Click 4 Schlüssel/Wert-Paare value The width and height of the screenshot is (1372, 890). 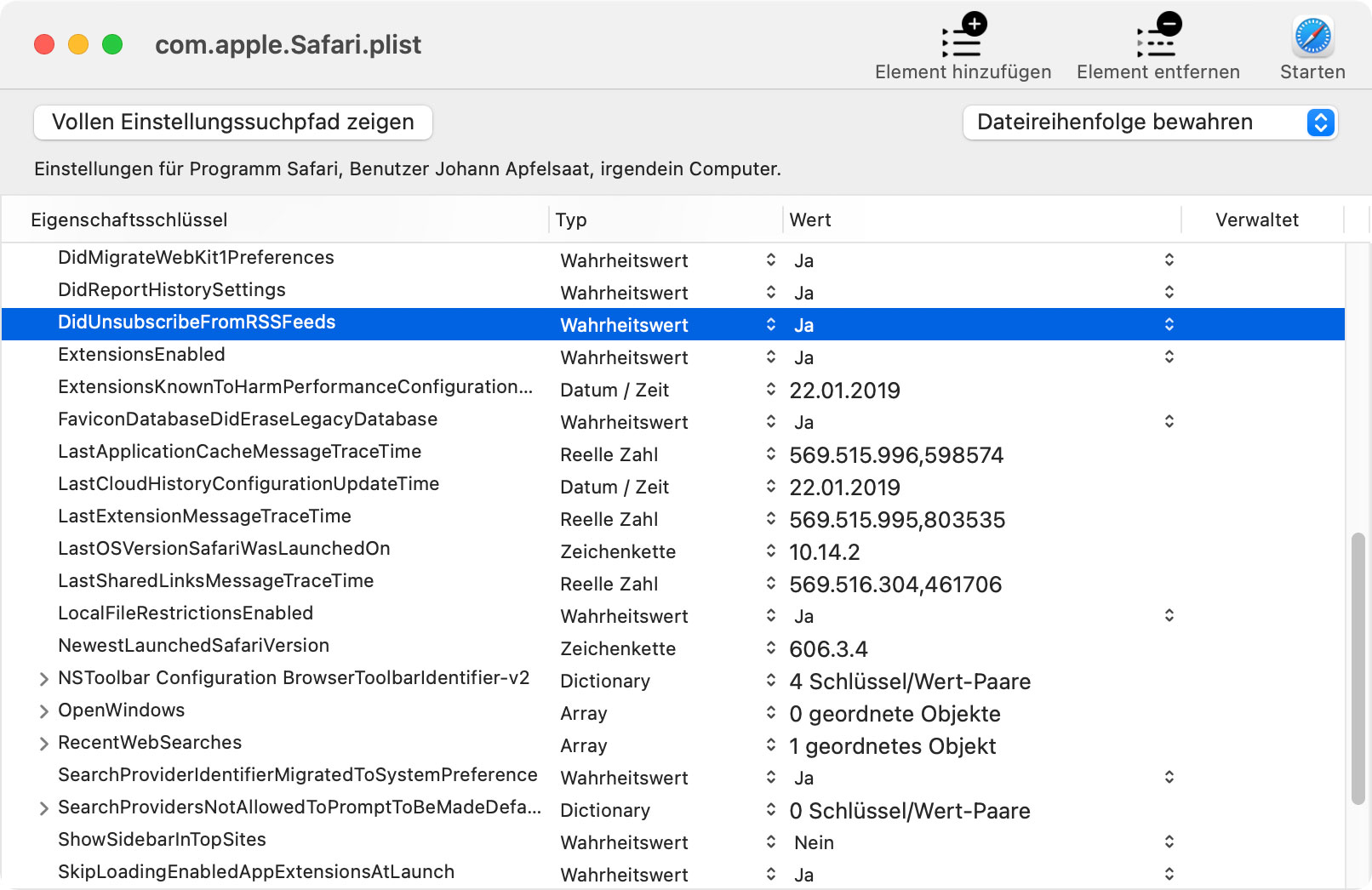(910, 682)
